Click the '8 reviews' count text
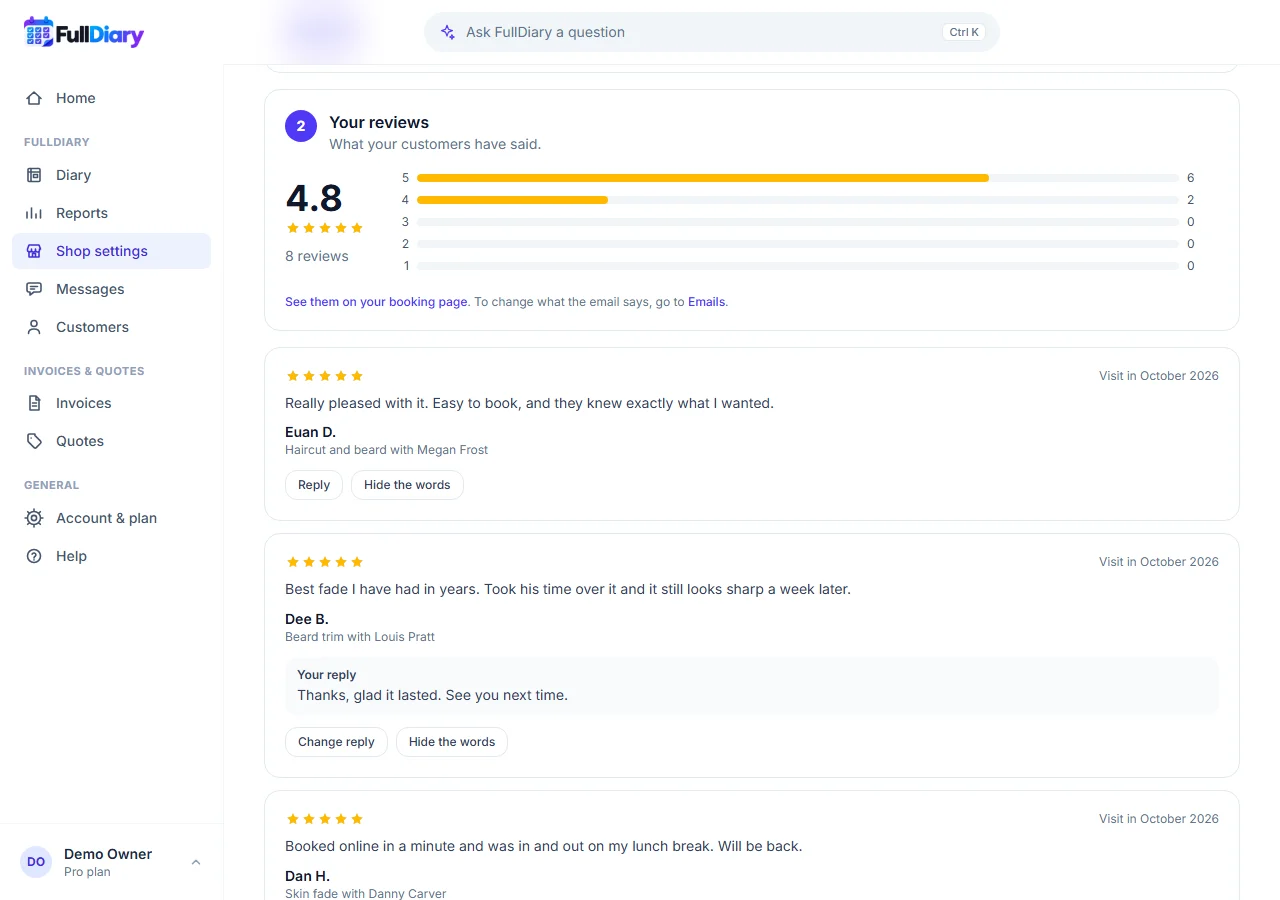Viewport: 1280px width, 900px height. pyautogui.click(x=317, y=256)
